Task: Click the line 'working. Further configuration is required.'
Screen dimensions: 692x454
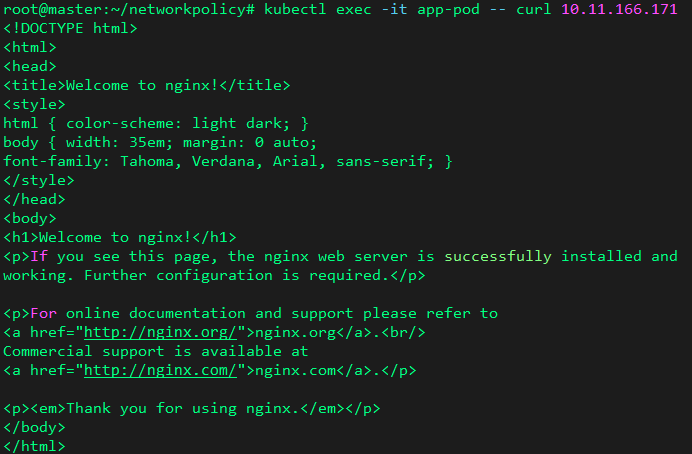Action: pyautogui.click(x=214, y=275)
